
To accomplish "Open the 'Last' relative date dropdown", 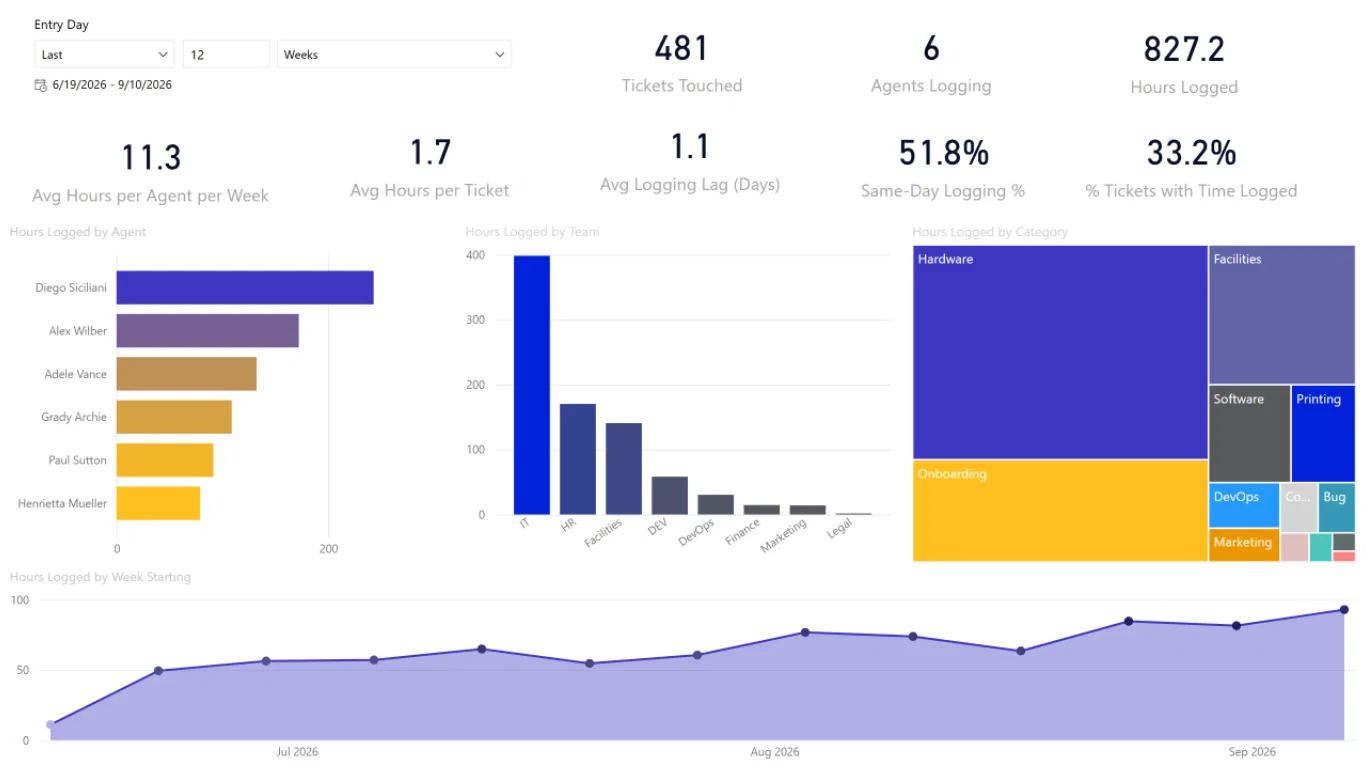I will tap(104, 54).
